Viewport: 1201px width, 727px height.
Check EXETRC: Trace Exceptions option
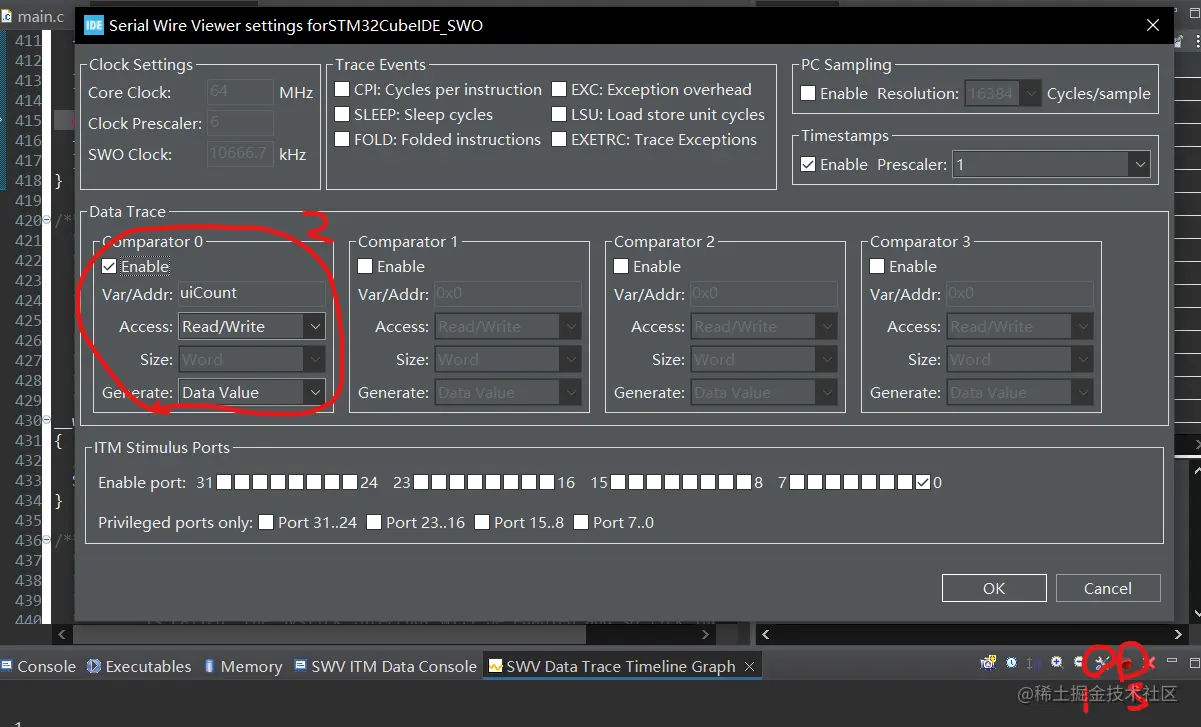coord(560,140)
